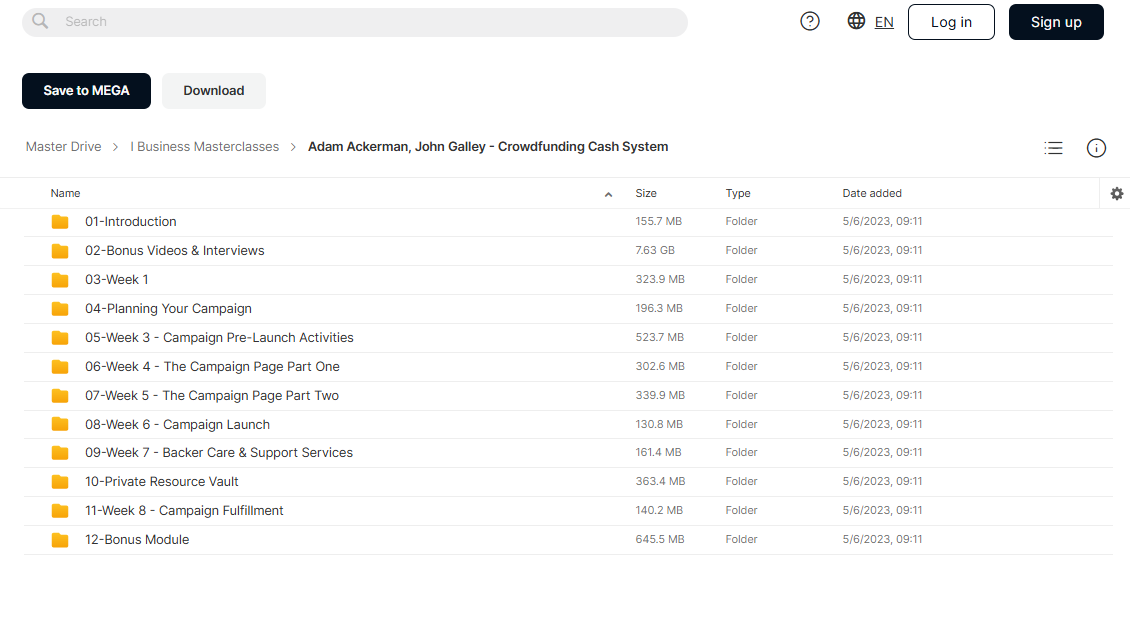Click the Sign up button
Screen dimensions: 1130x633
[1056, 22]
